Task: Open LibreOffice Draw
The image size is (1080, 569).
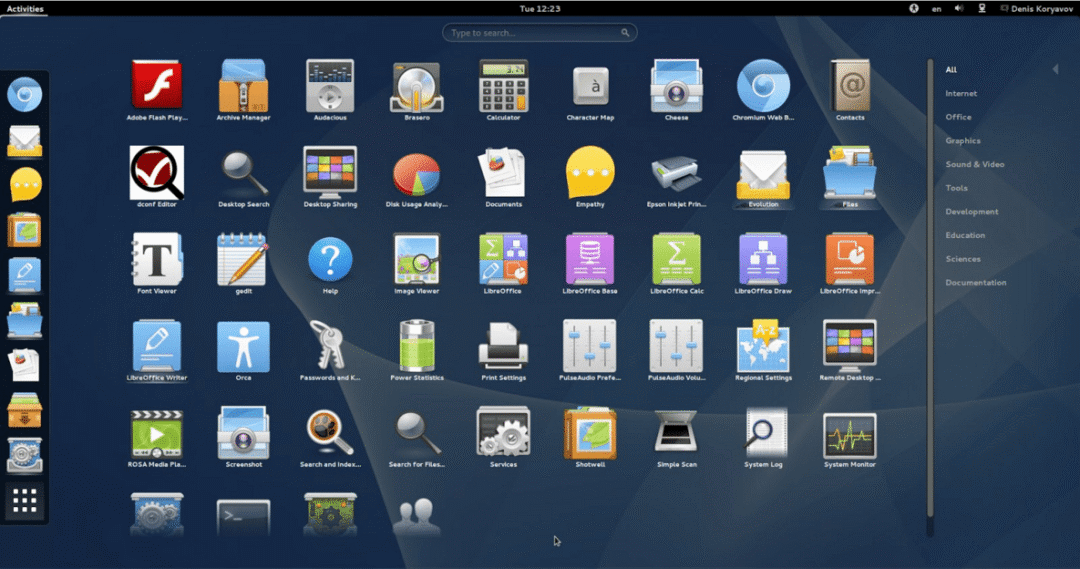Action: point(763,264)
